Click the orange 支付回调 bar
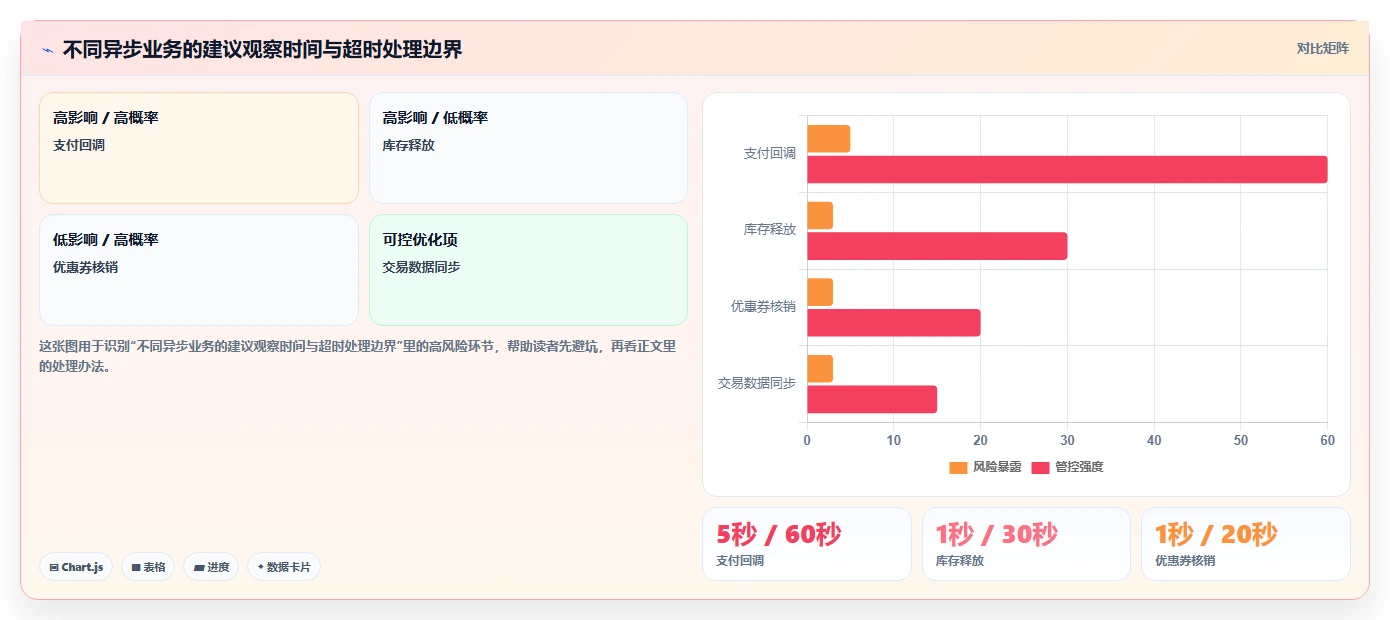1390x620 pixels. tap(828, 139)
